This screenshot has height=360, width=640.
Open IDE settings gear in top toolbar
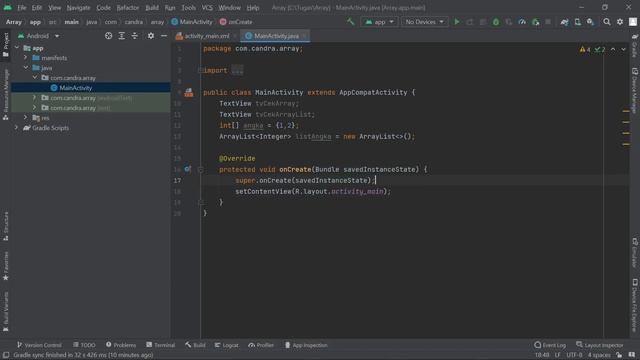[x=620, y=22]
